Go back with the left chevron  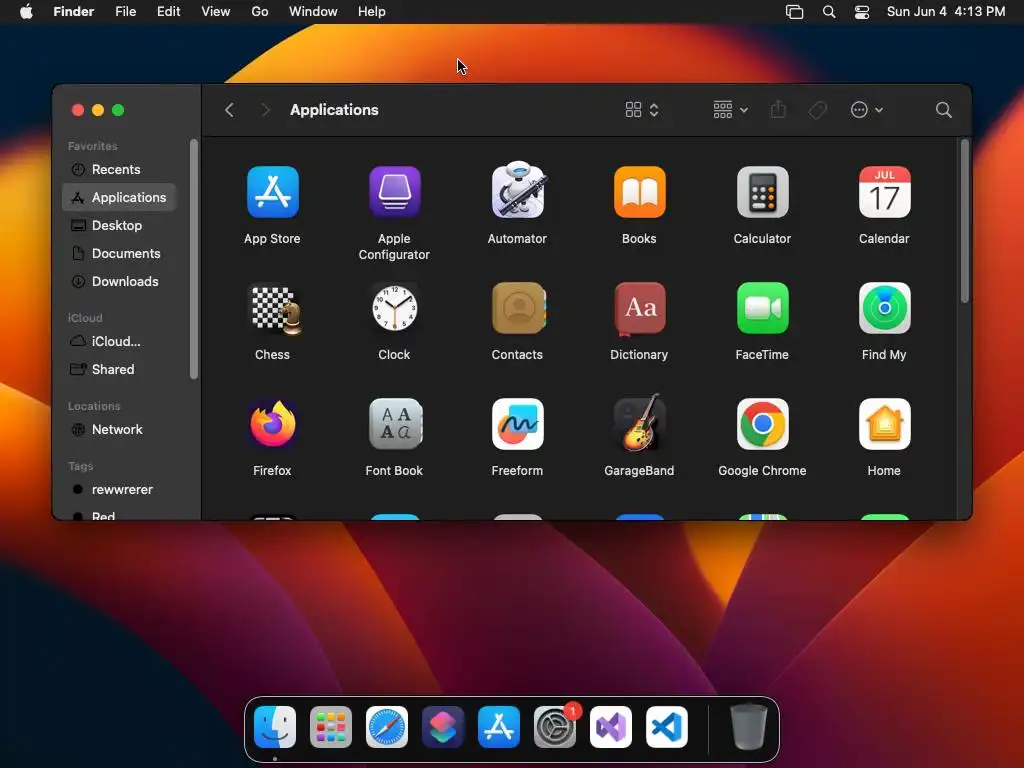click(x=229, y=110)
